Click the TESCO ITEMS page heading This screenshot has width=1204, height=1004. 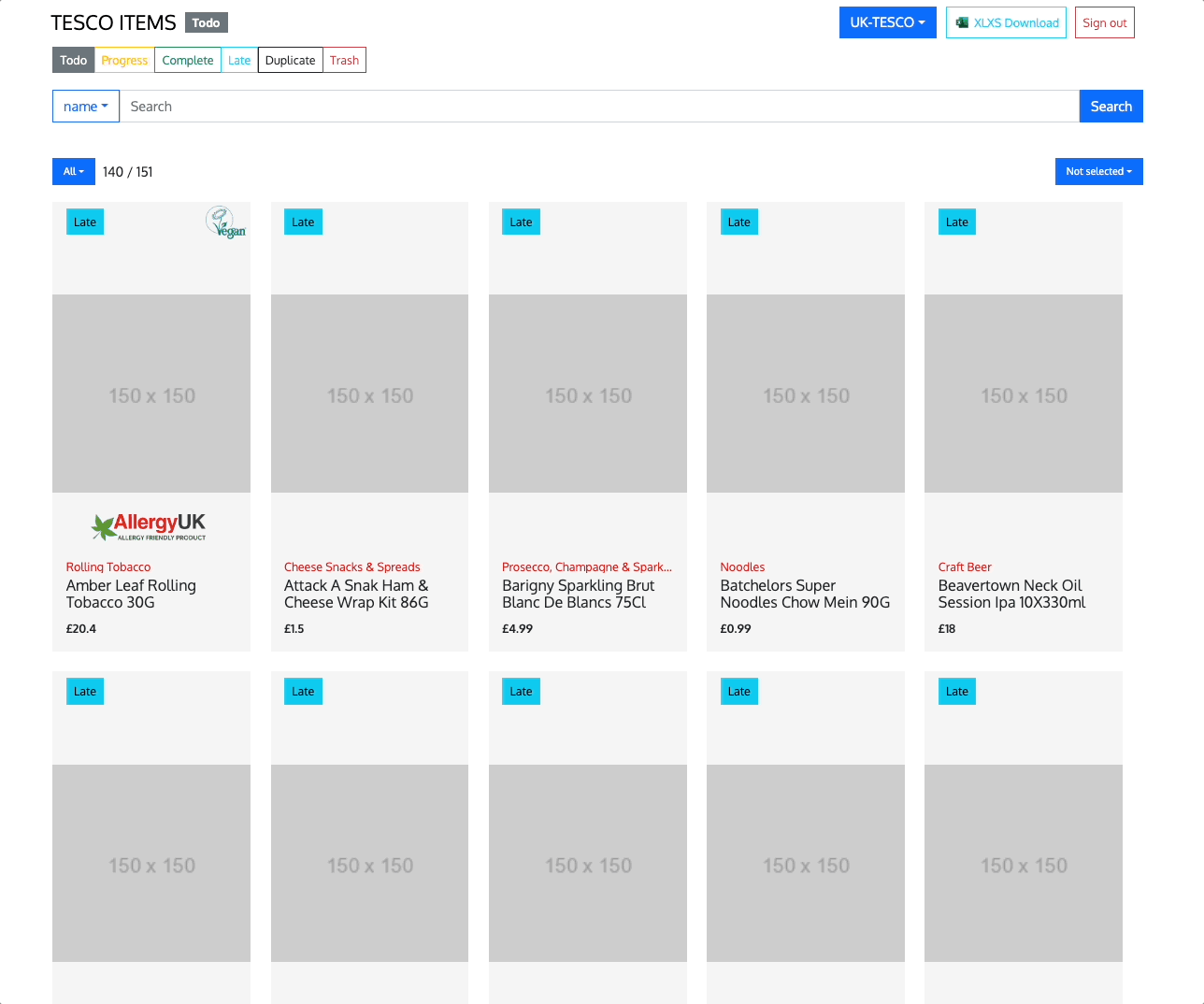tap(113, 22)
